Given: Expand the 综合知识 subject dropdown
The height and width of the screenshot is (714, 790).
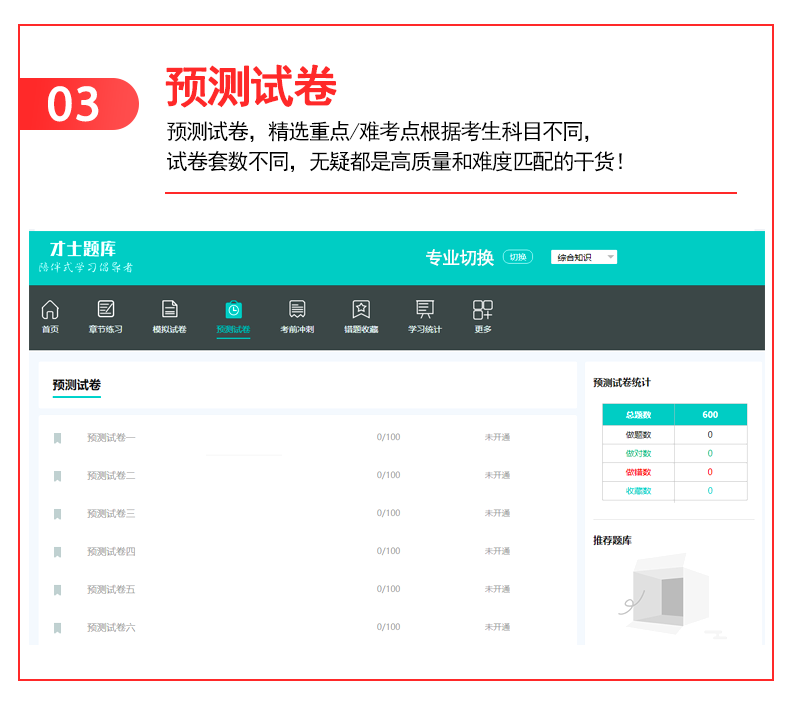Looking at the screenshot, I should [x=584, y=257].
